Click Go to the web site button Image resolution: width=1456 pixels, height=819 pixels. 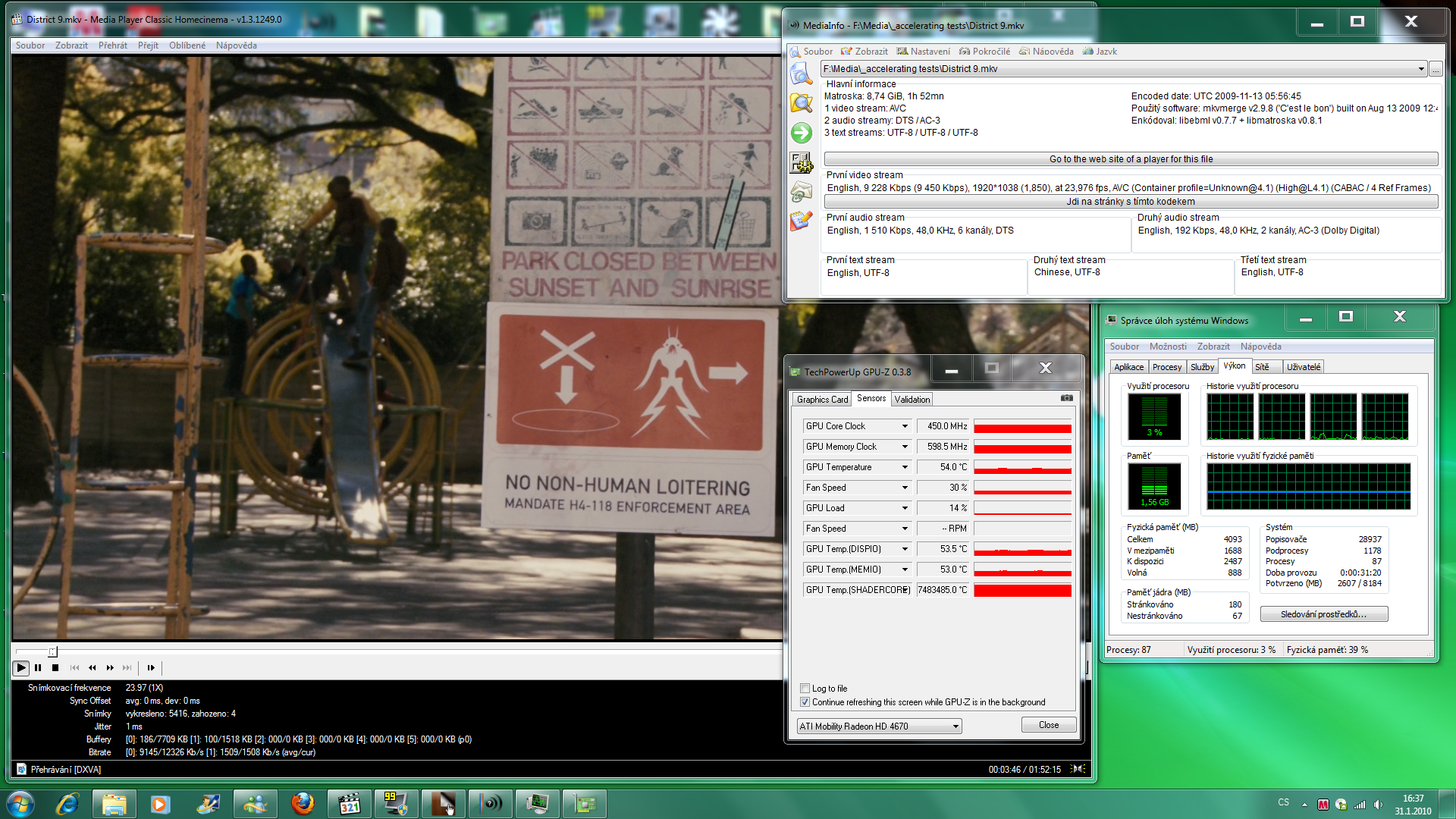click(x=1131, y=159)
